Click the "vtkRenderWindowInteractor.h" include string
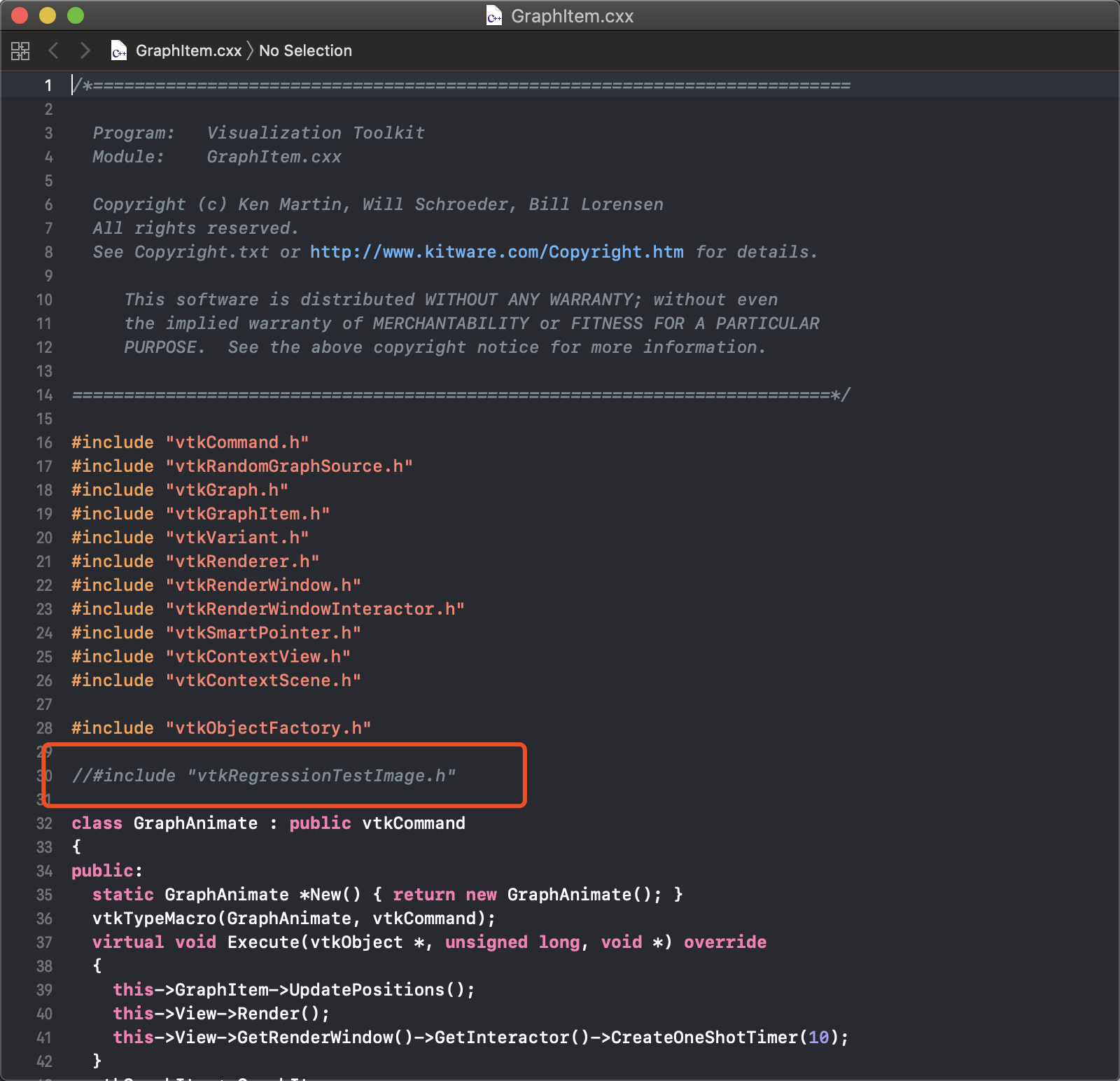Viewport: 1120px width, 1081px height. [315, 609]
